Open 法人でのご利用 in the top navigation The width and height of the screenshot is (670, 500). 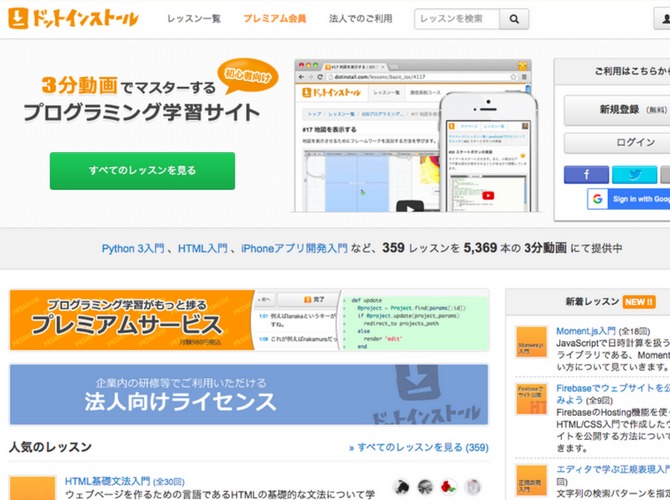coord(360,19)
